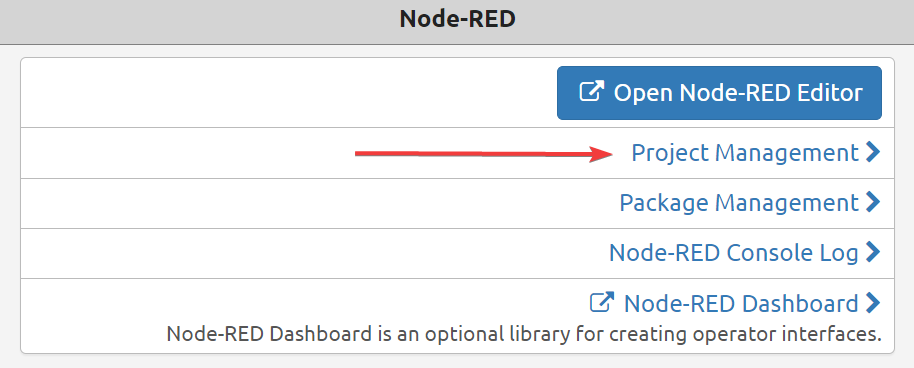Click the red arrow pointing at Project Management
This screenshot has width=914, height=368.
click(483, 154)
